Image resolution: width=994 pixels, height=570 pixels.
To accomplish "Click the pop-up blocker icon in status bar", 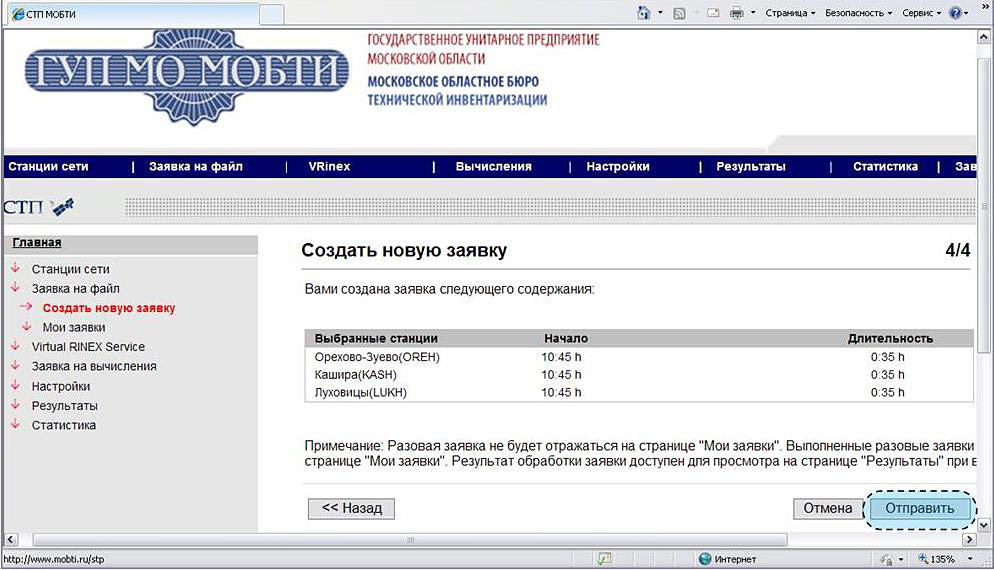I will pos(605,559).
